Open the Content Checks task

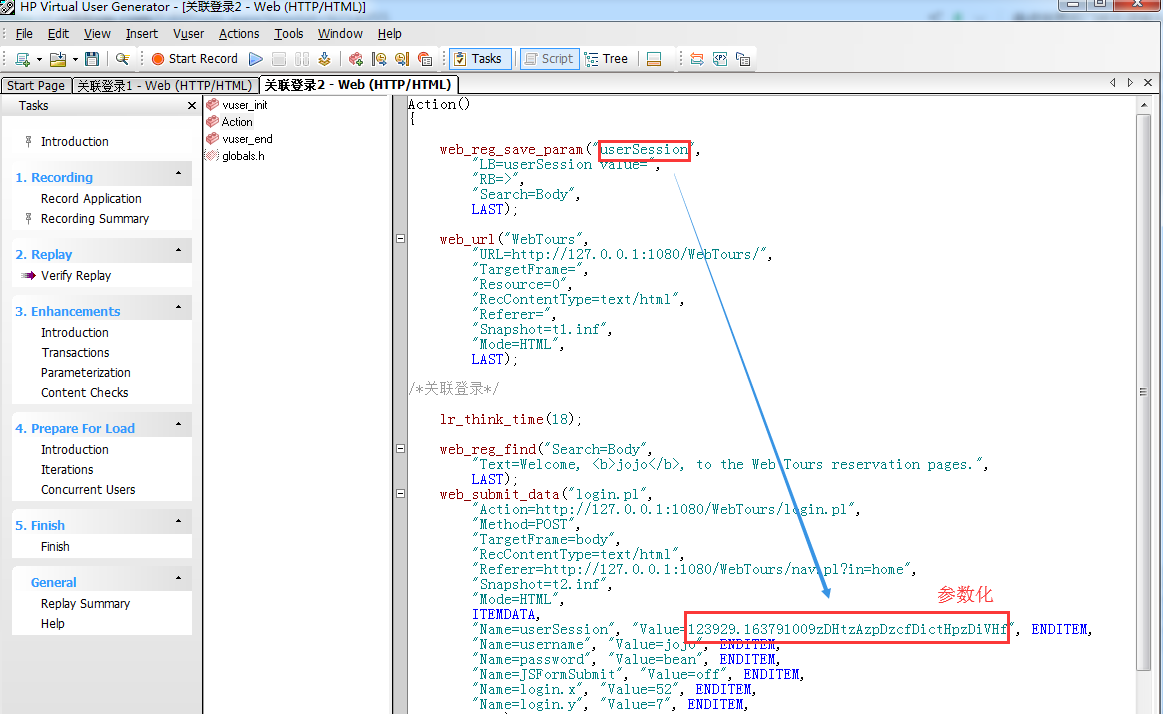point(85,393)
